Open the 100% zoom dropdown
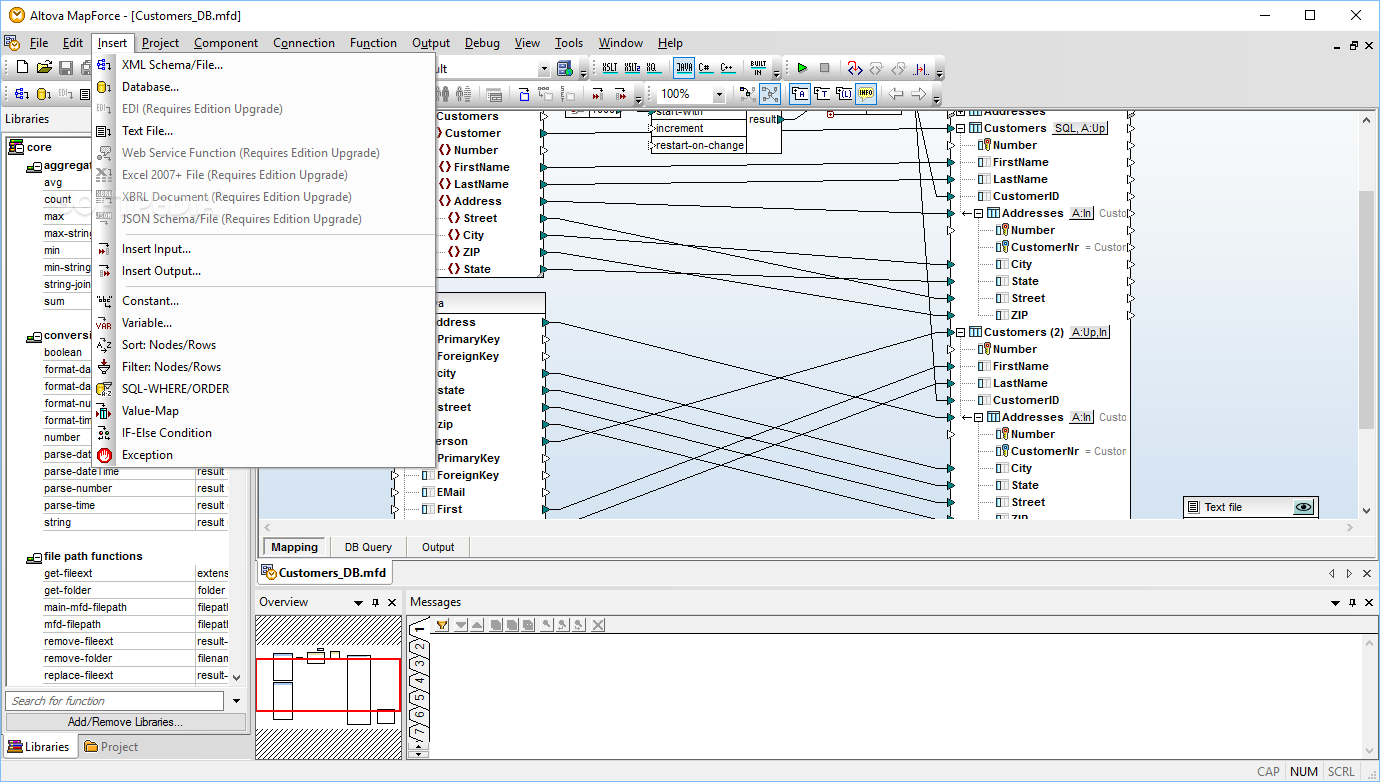 719,94
